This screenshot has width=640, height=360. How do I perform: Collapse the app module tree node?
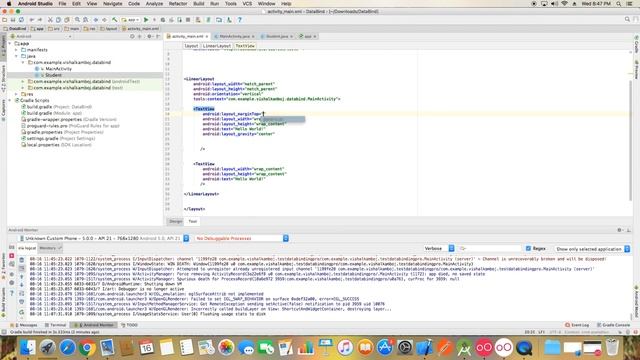(10, 43)
